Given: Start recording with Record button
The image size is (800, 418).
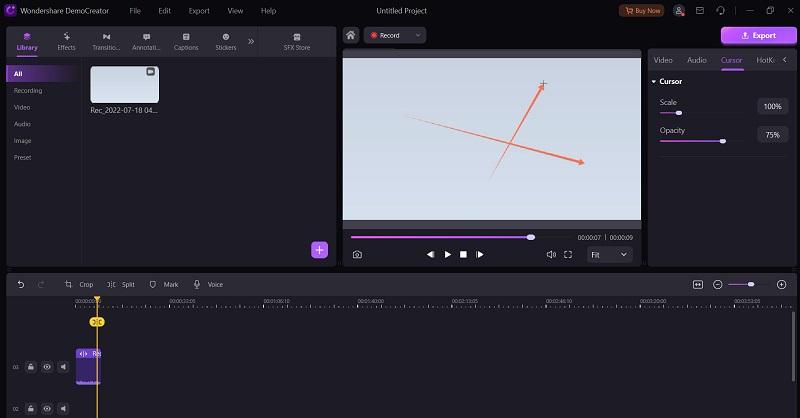Looking at the screenshot, I should (386, 35).
